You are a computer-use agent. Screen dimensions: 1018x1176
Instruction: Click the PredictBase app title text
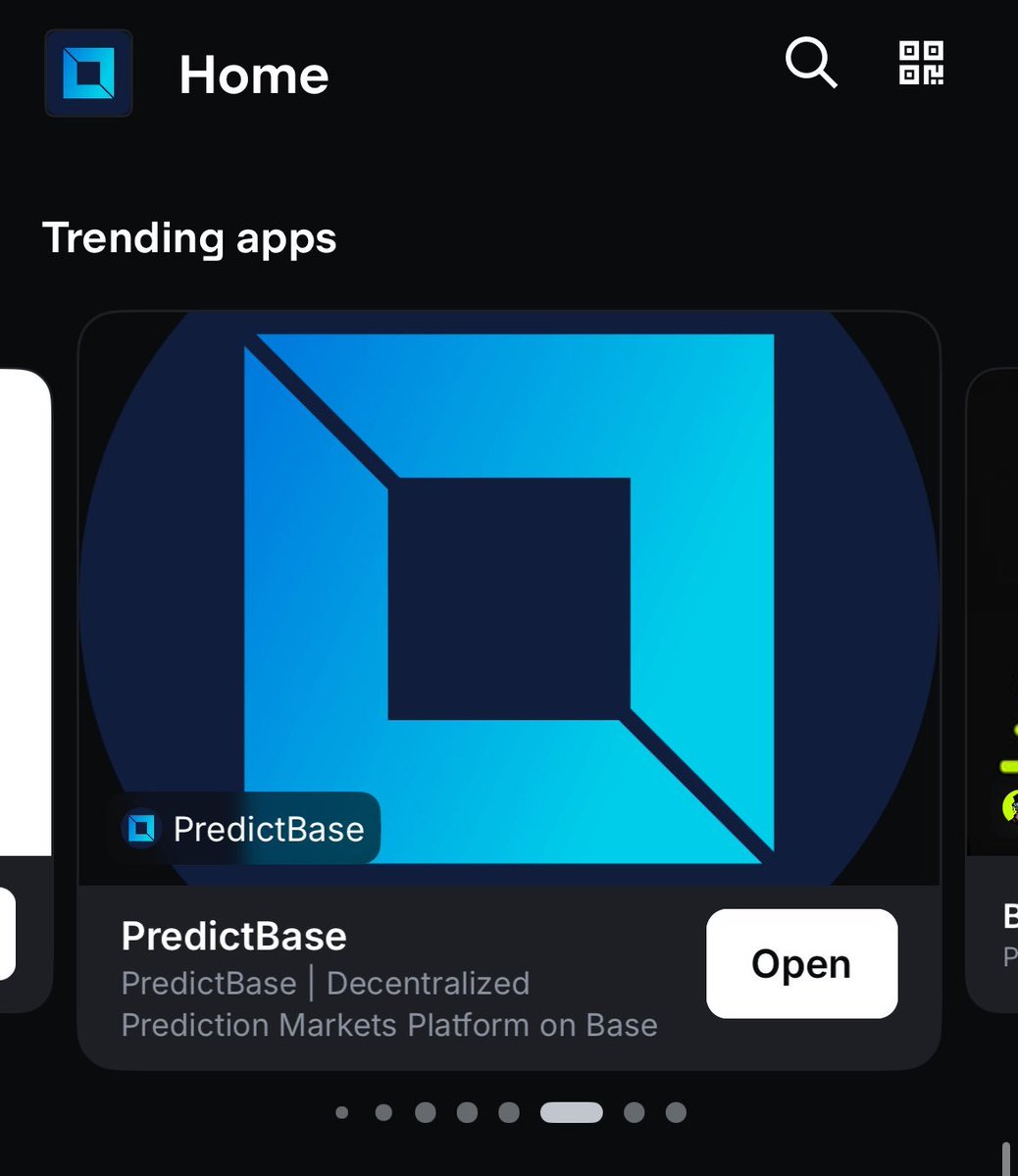pos(234,936)
